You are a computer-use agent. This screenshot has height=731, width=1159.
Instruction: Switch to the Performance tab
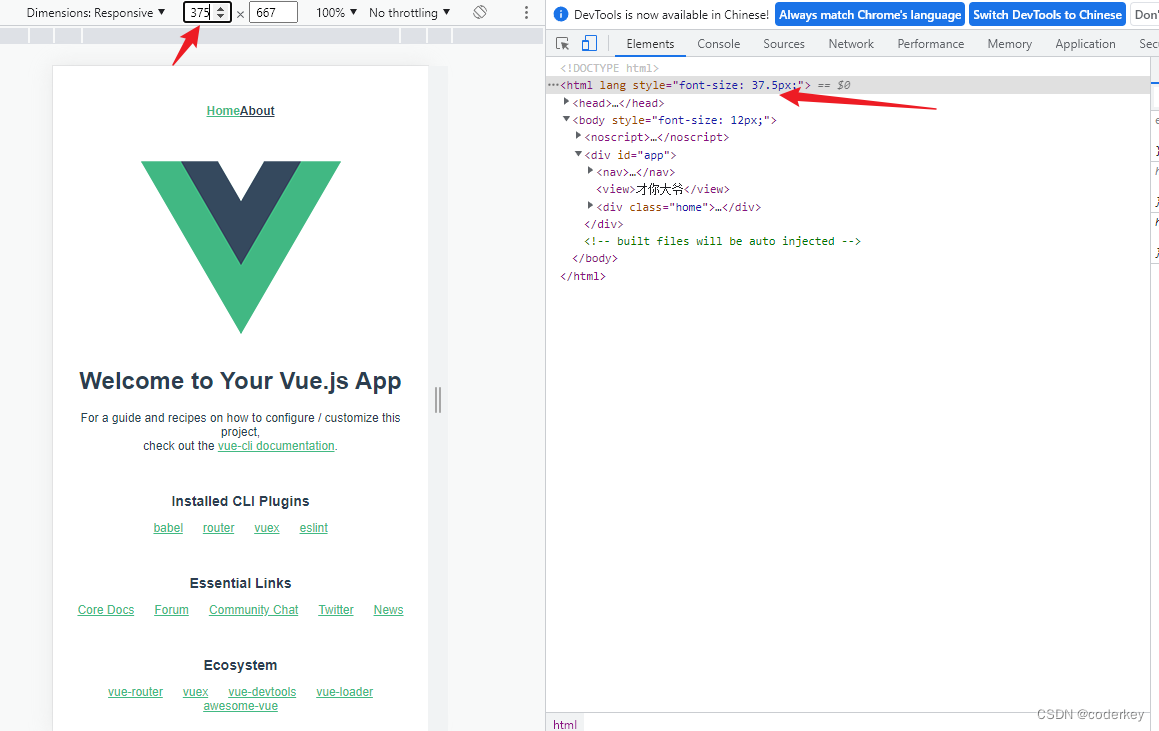[931, 44]
